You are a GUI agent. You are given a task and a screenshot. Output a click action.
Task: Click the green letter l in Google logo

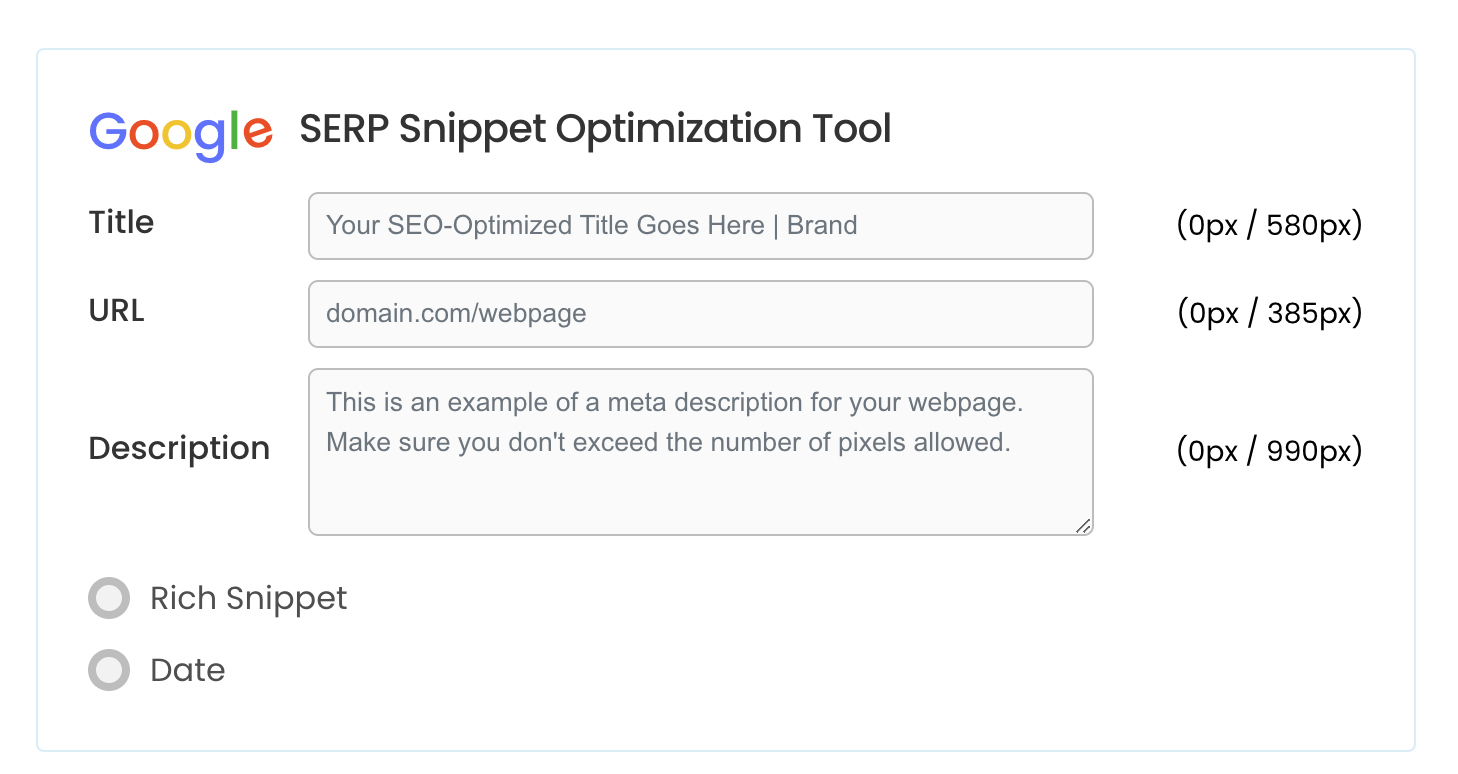click(233, 130)
